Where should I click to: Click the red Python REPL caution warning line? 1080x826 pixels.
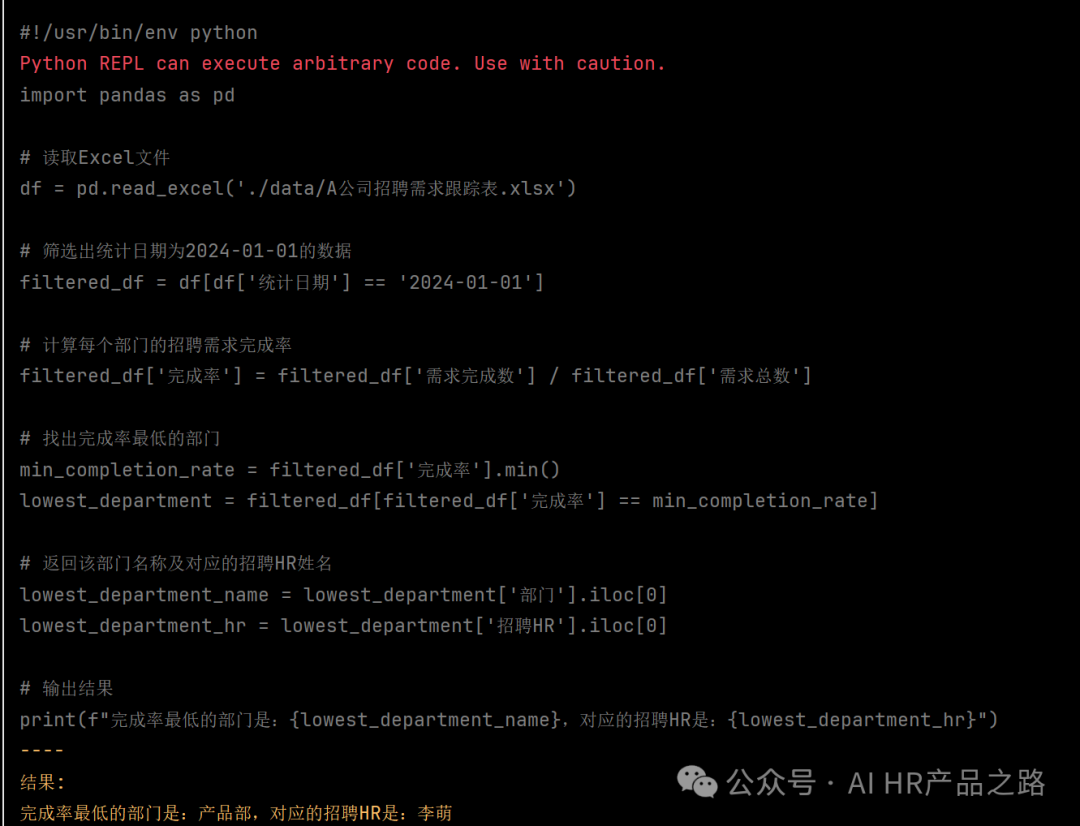pyautogui.click(x=342, y=63)
